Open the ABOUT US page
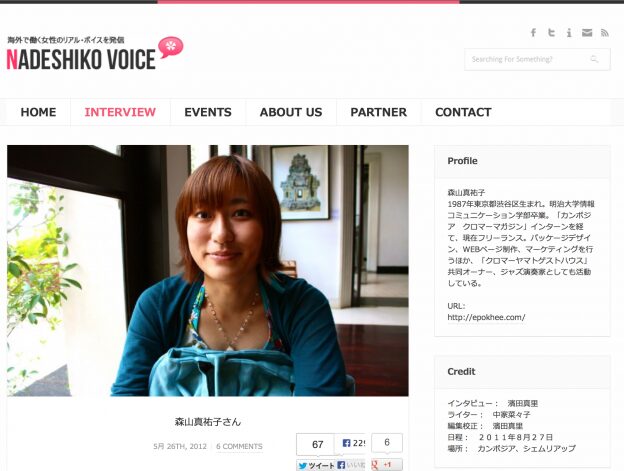624x471 pixels. point(291,112)
